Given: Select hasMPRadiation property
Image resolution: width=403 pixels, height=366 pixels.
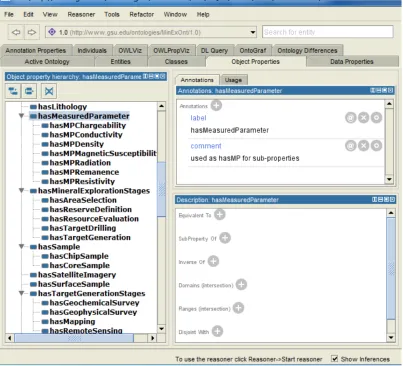Looking at the screenshot, I should (80, 163).
